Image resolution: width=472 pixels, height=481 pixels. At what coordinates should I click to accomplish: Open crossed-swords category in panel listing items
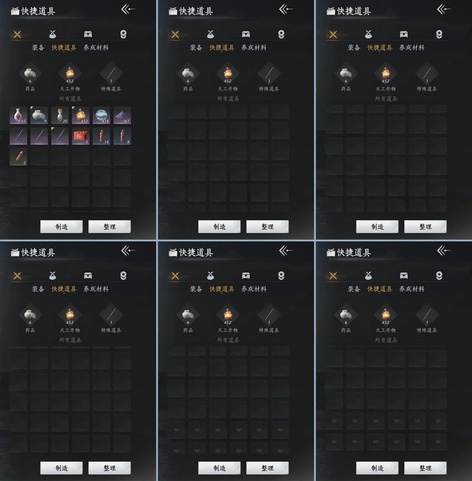tap(17, 34)
